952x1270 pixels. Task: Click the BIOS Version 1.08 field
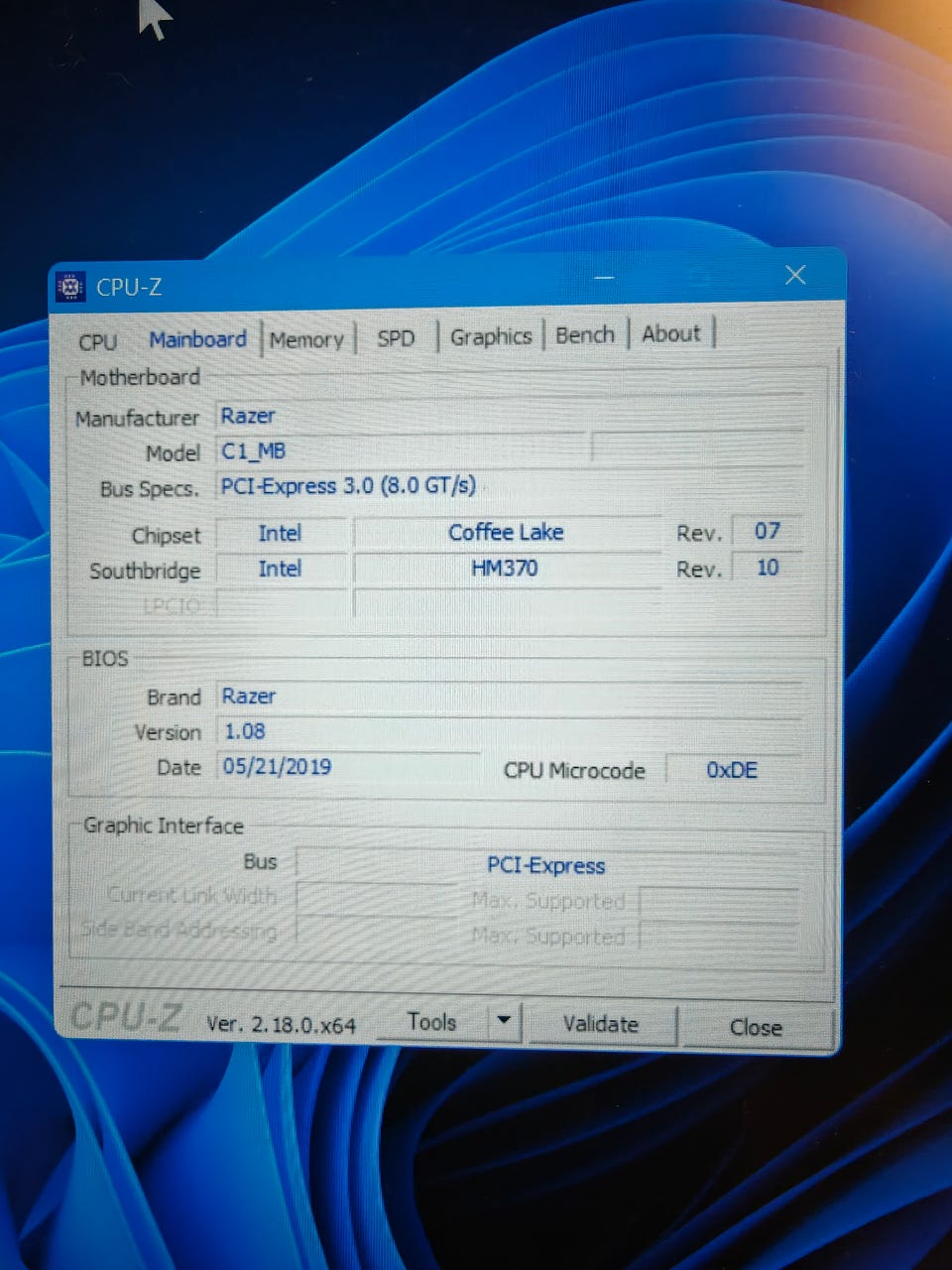pos(510,731)
